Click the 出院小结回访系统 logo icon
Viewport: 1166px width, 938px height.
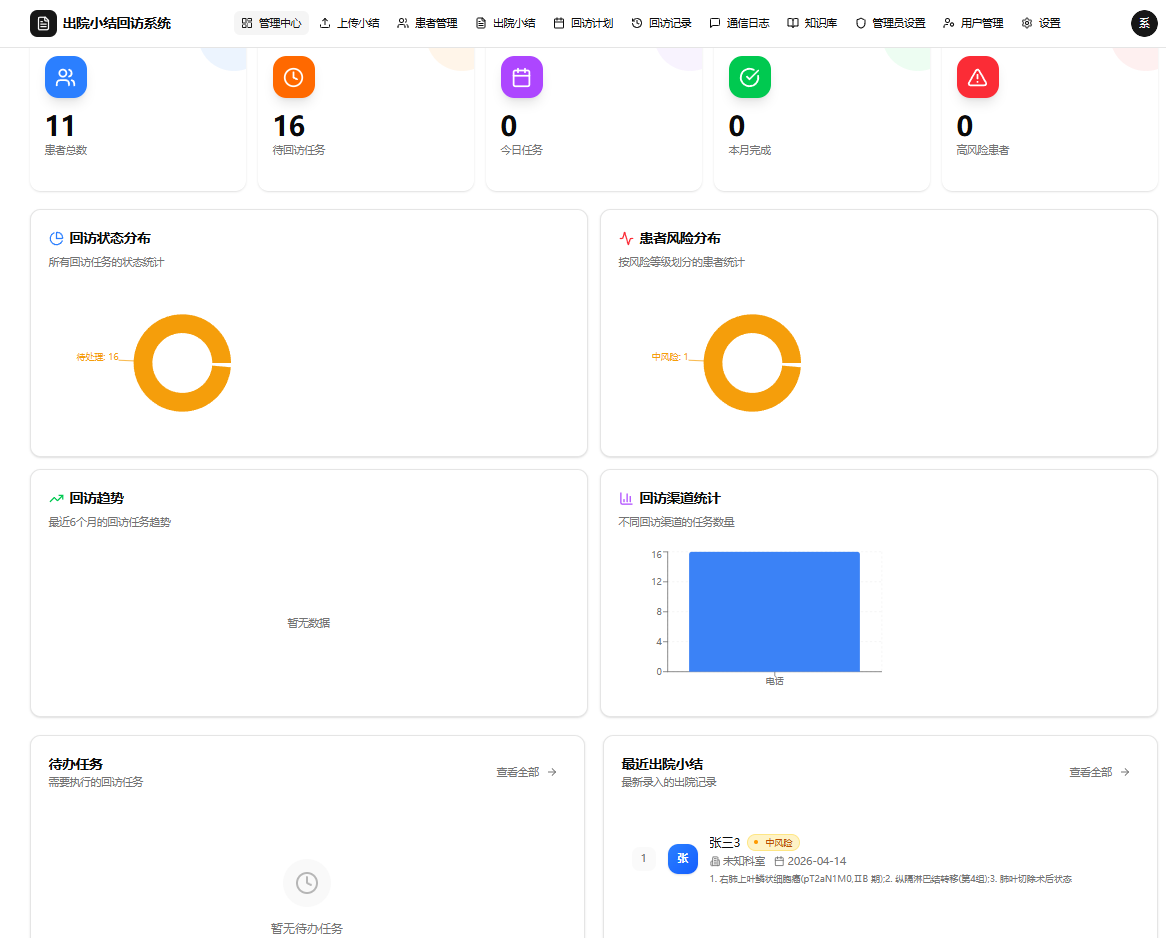pyautogui.click(x=43, y=24)
